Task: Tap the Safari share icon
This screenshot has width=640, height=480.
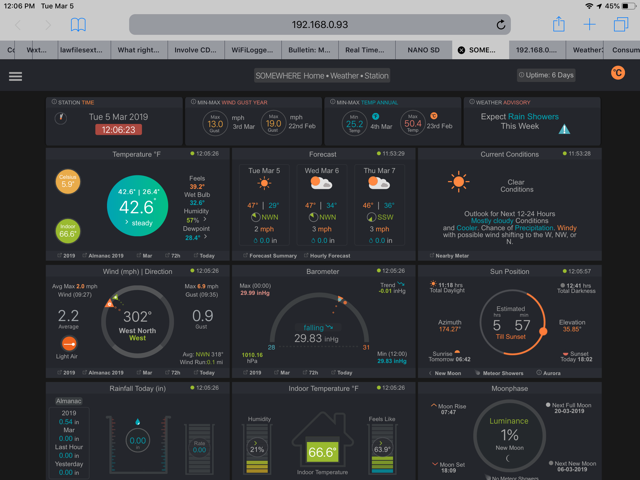Action: point(559,24)
